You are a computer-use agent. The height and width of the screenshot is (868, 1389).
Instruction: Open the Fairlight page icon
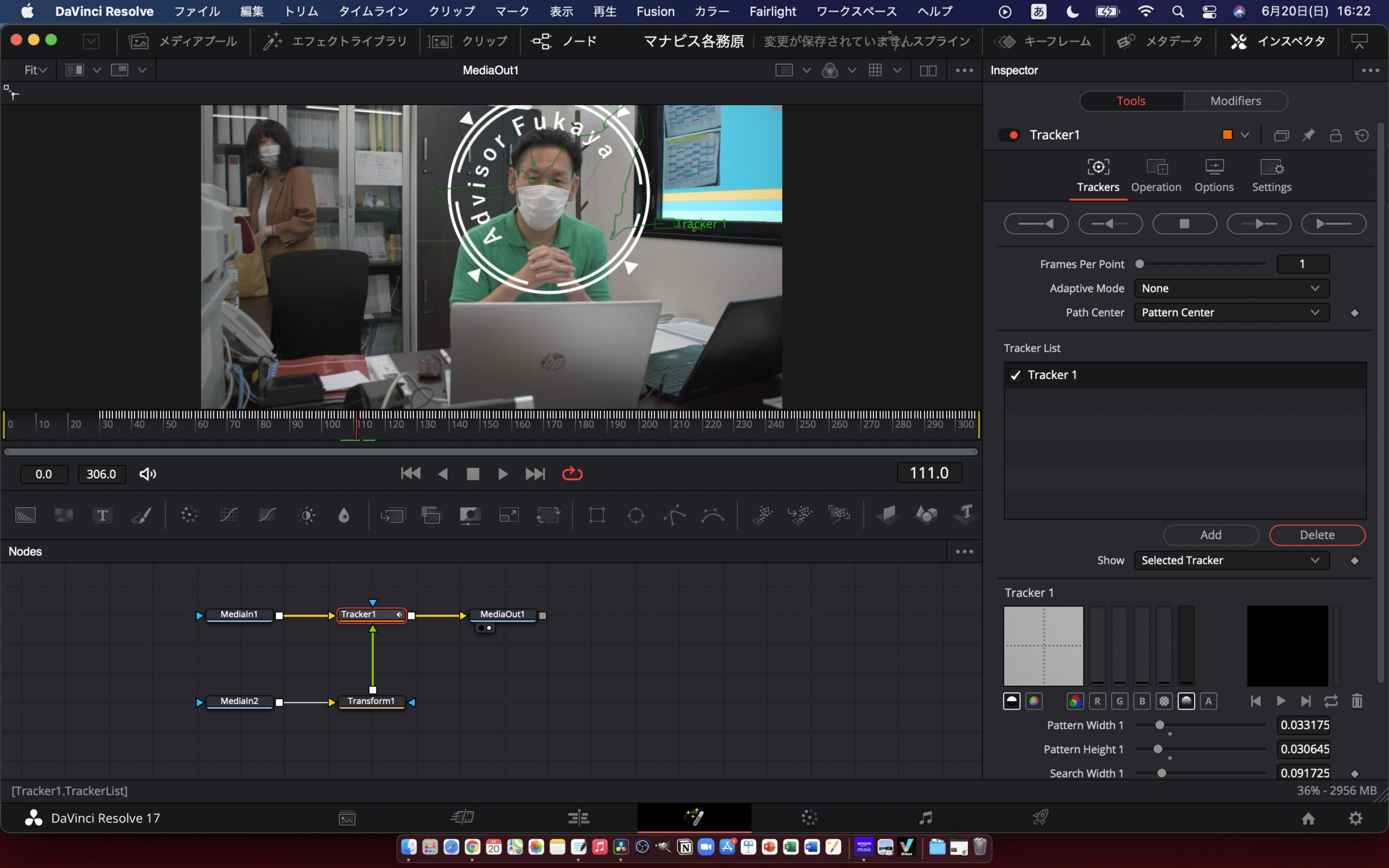(x=925, y=818)
